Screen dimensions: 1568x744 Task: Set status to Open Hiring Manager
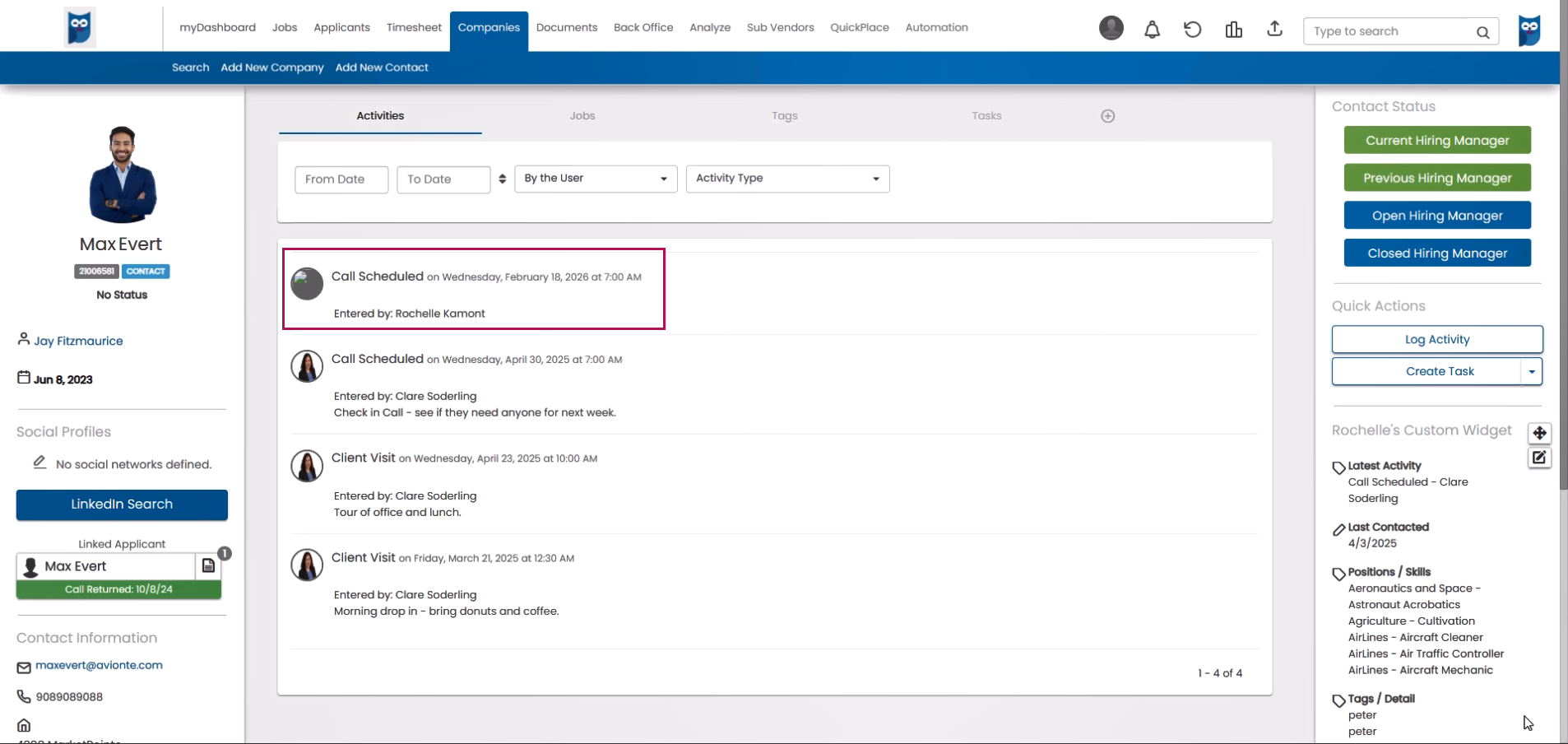[1437, 216]
